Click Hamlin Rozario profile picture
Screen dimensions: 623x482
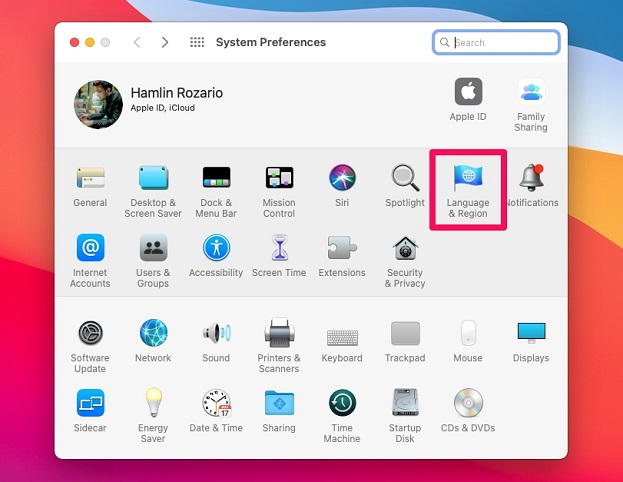(98, 104)
